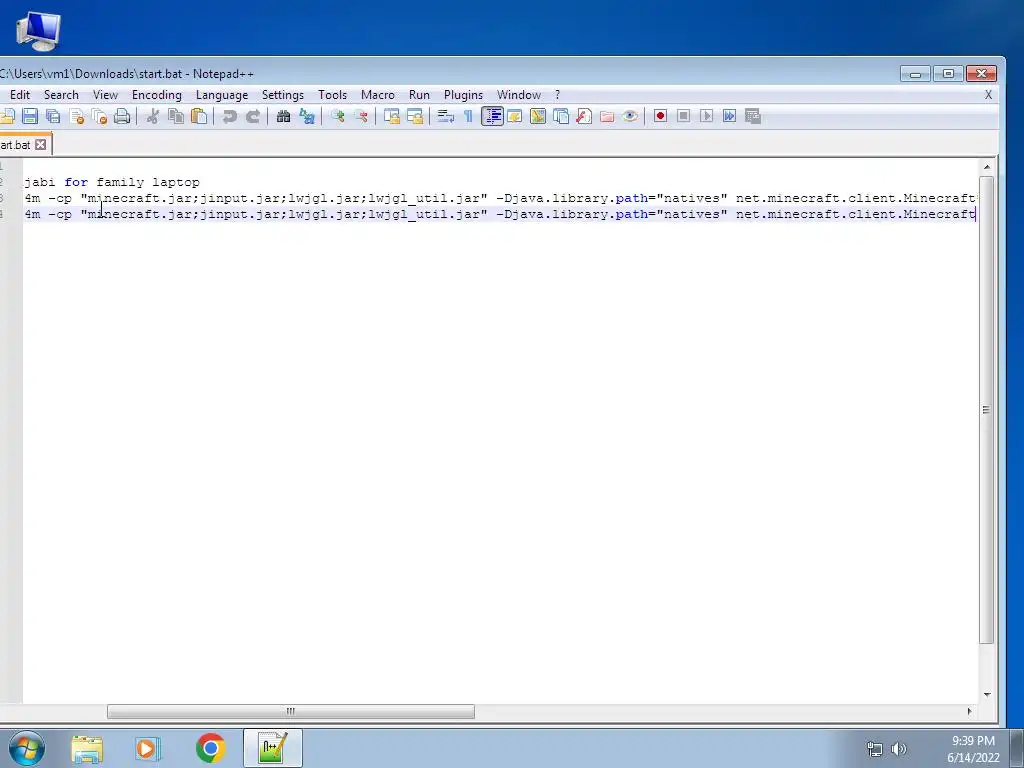The width and height of the screenshot is (1024, 768).
Task: Open File Explorer from the taskbar
Action: pos(87,748)
